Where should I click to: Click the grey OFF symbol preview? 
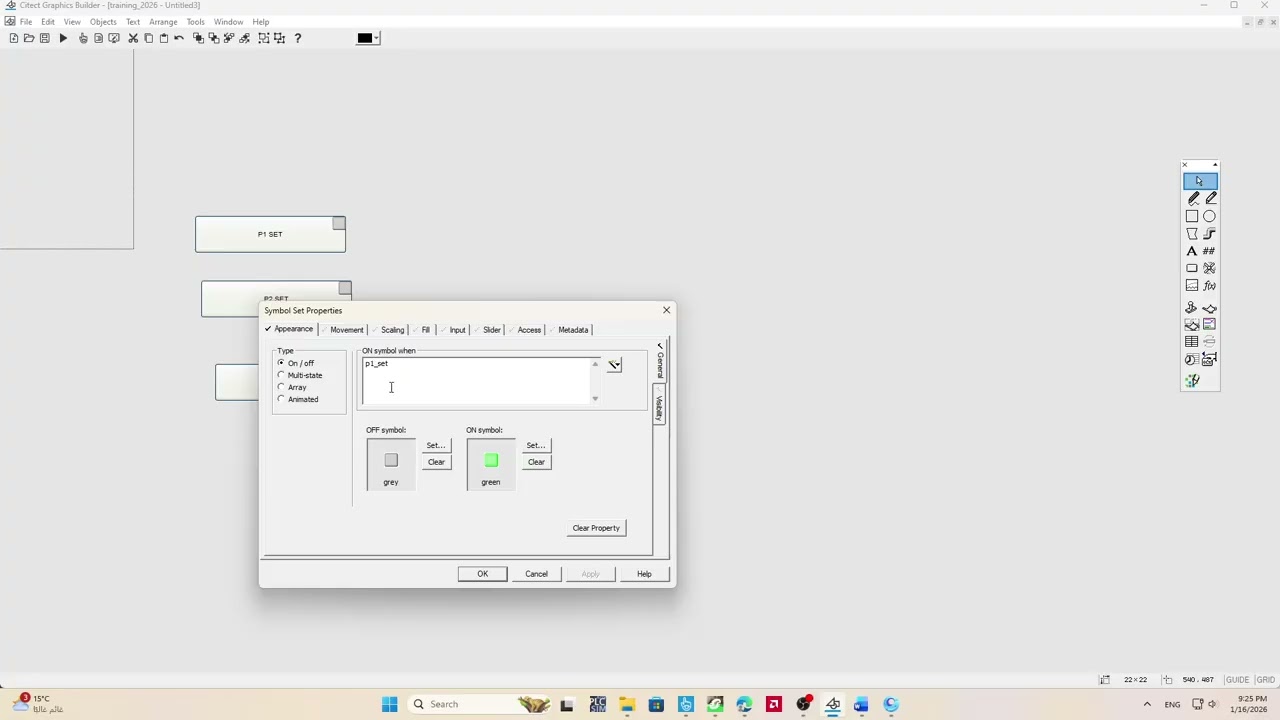391,463
